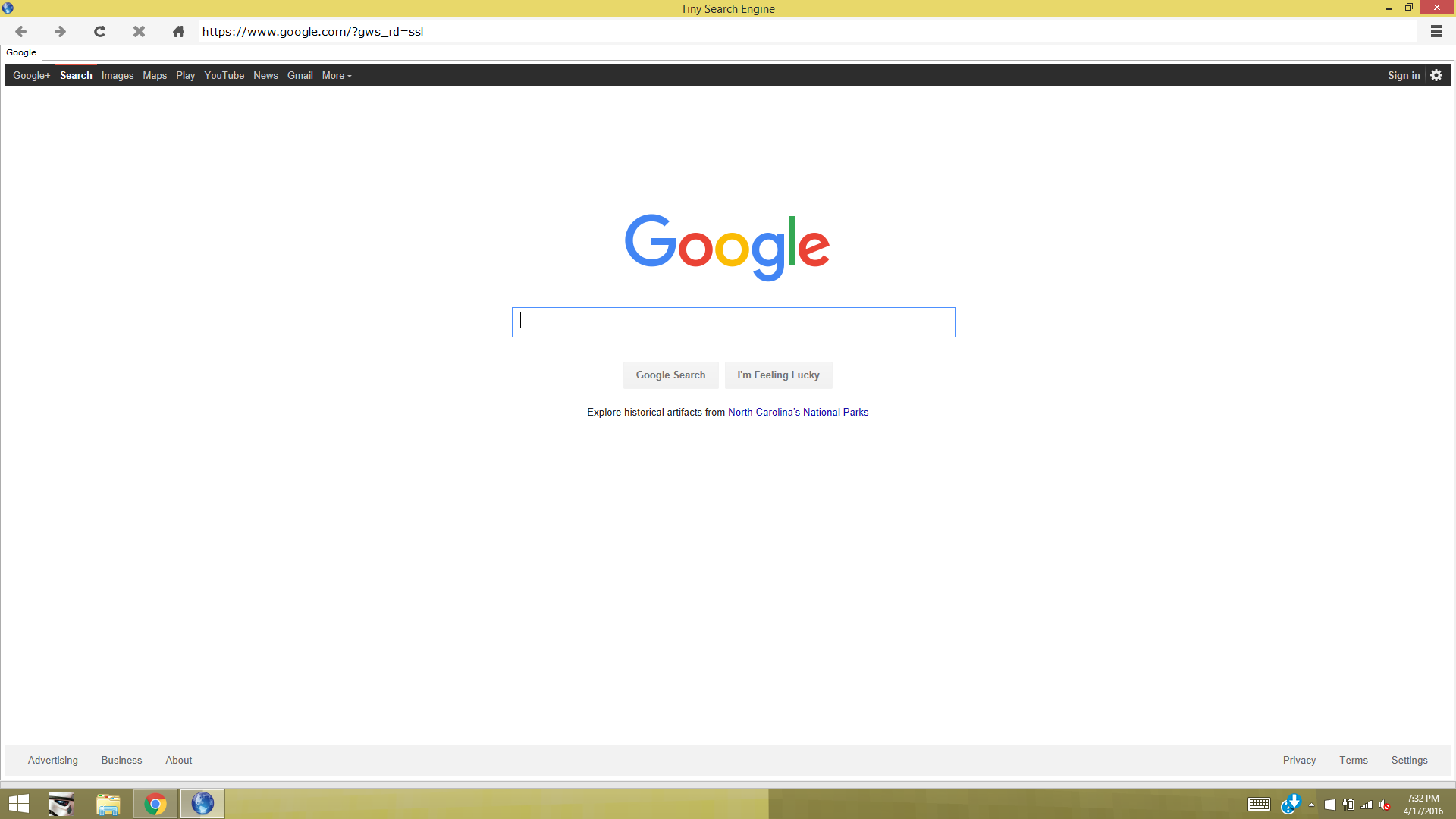Stop loading the page
The image size is (1456, 819).
[x=138, y=31]
